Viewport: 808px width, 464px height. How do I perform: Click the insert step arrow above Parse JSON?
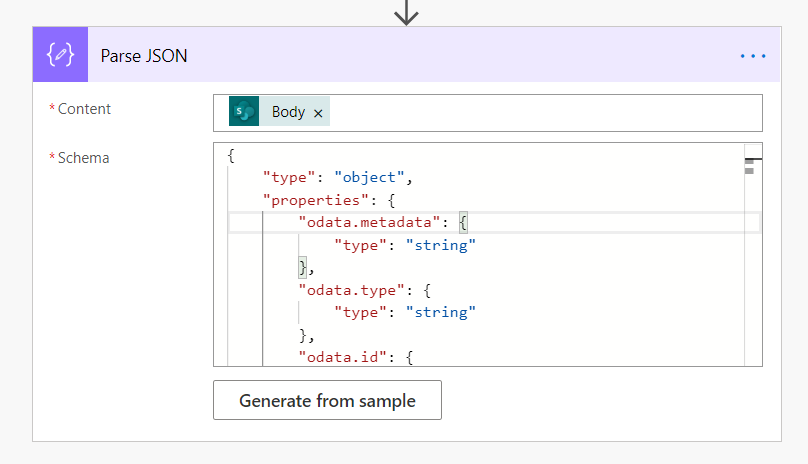[x=406, y=12]
